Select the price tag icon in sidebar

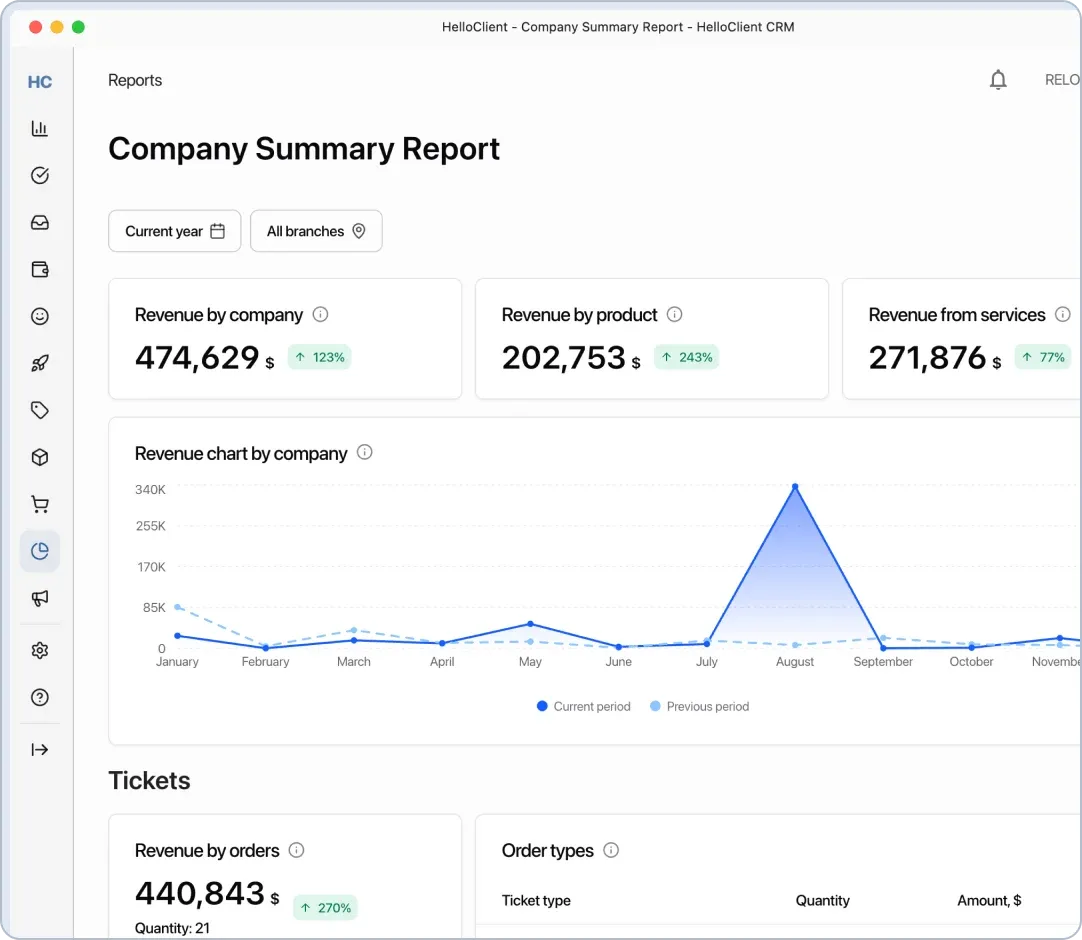(40, 410)
